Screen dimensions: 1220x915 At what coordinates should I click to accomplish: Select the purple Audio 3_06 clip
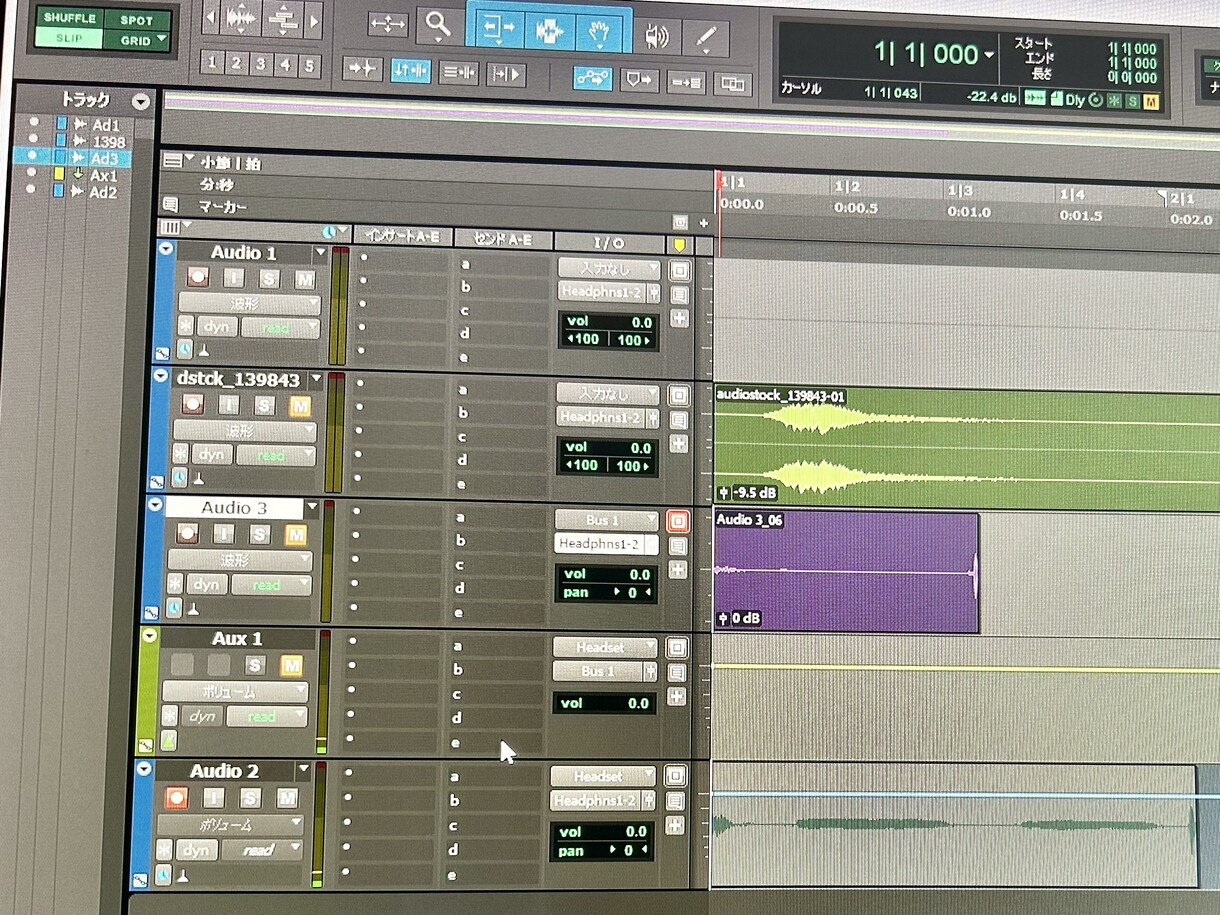point(846,572)
